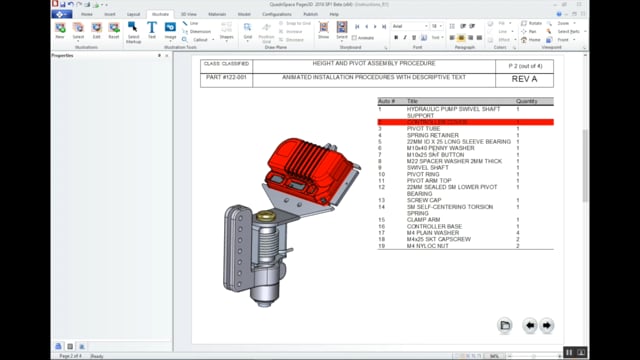Pick the Line drawing tool
The width and height of the screenshot is (640, 360).
(x=190, y=23)
